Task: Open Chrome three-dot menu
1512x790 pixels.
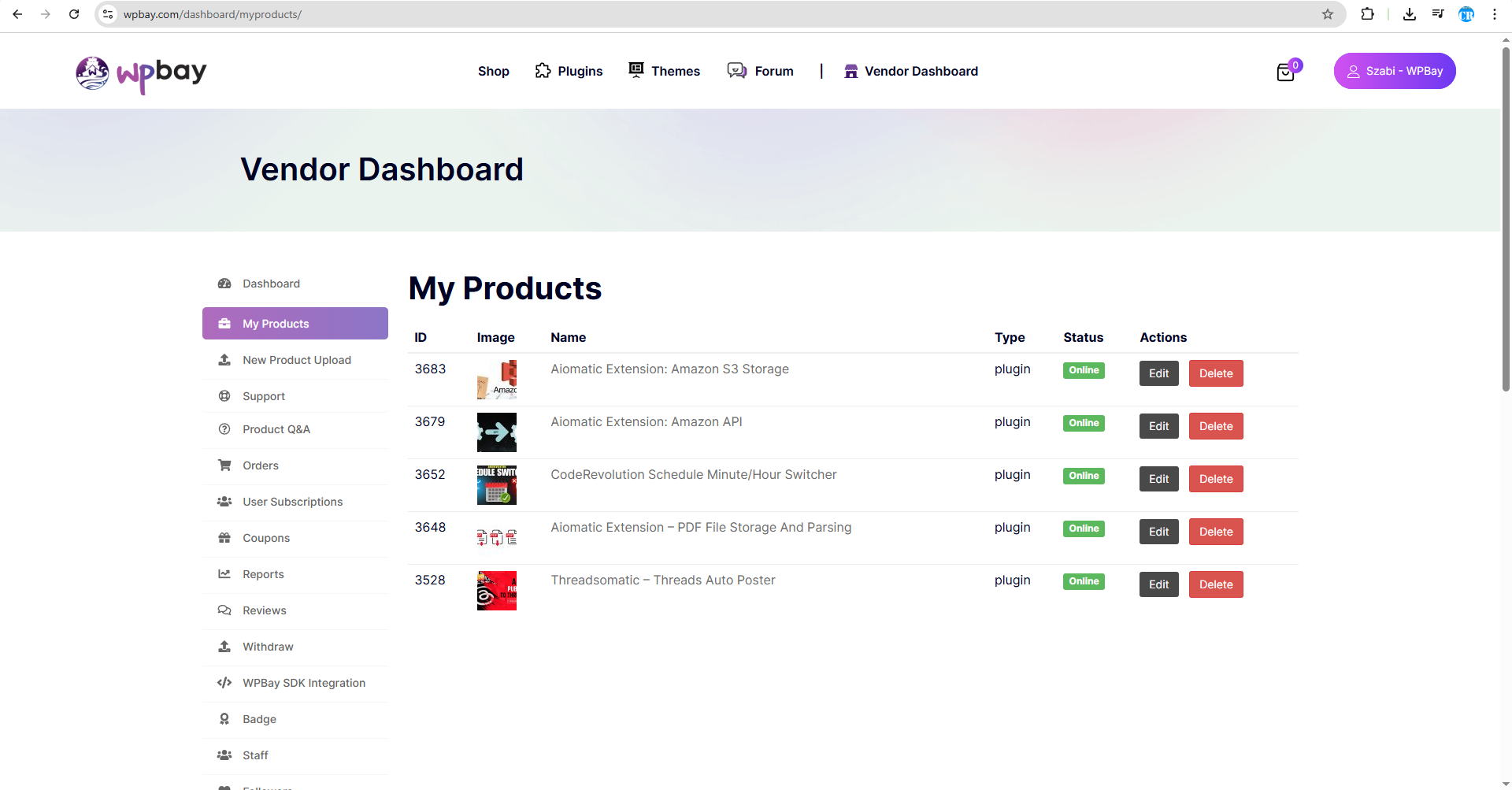Action: (x=1494, y=14)
